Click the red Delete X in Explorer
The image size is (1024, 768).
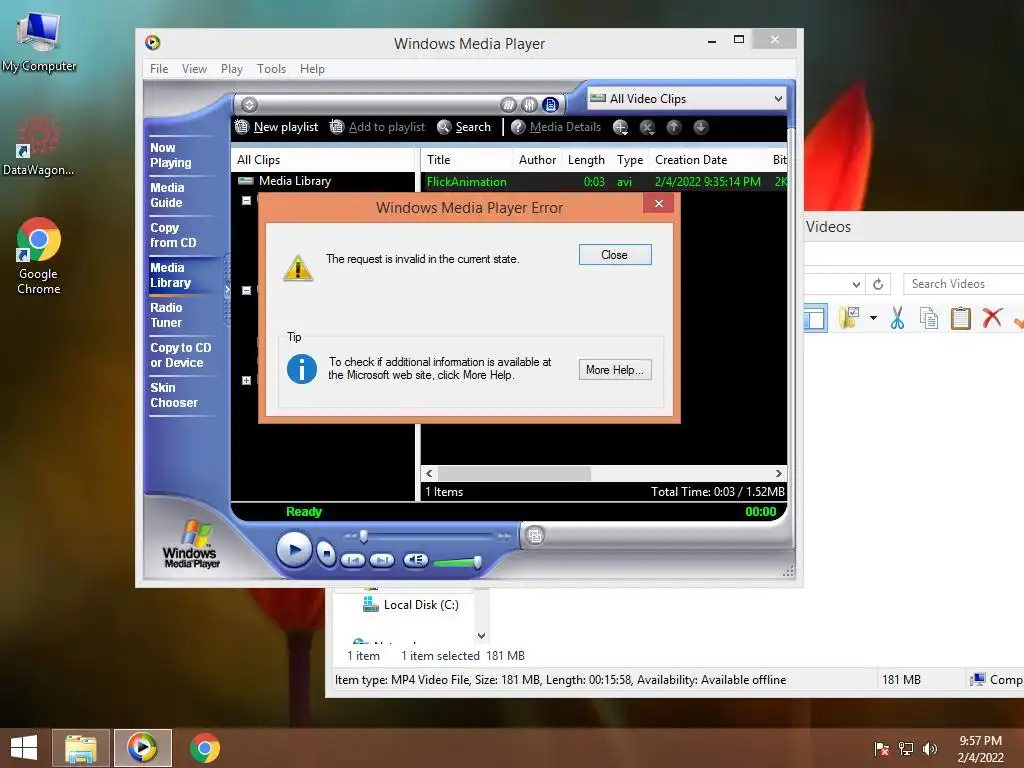pyautogui.click(x=992, y=318)
